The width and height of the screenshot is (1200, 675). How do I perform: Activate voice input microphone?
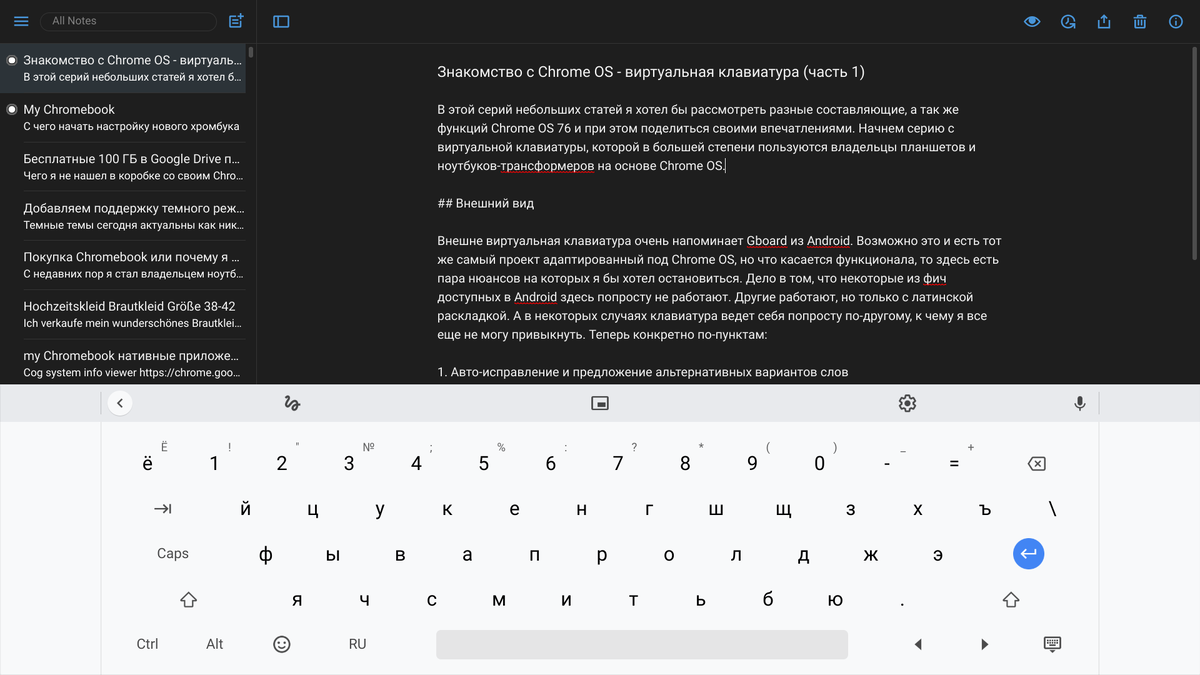pos(1080,403)
